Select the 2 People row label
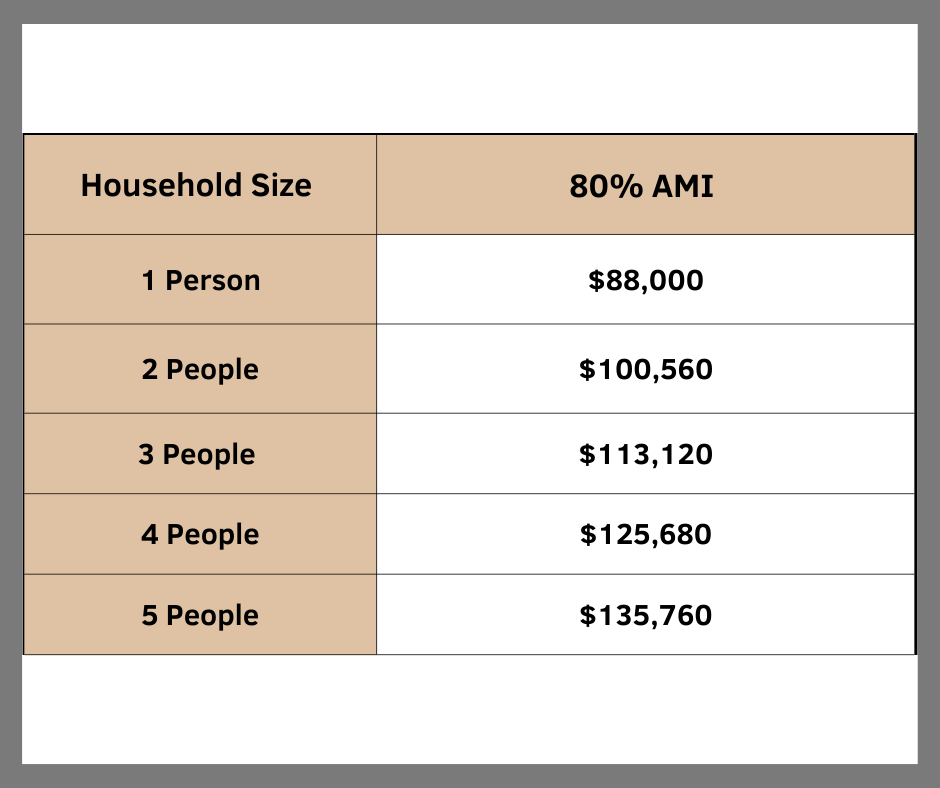Viewport: 940px width, 788px height. tap(200, 370)
